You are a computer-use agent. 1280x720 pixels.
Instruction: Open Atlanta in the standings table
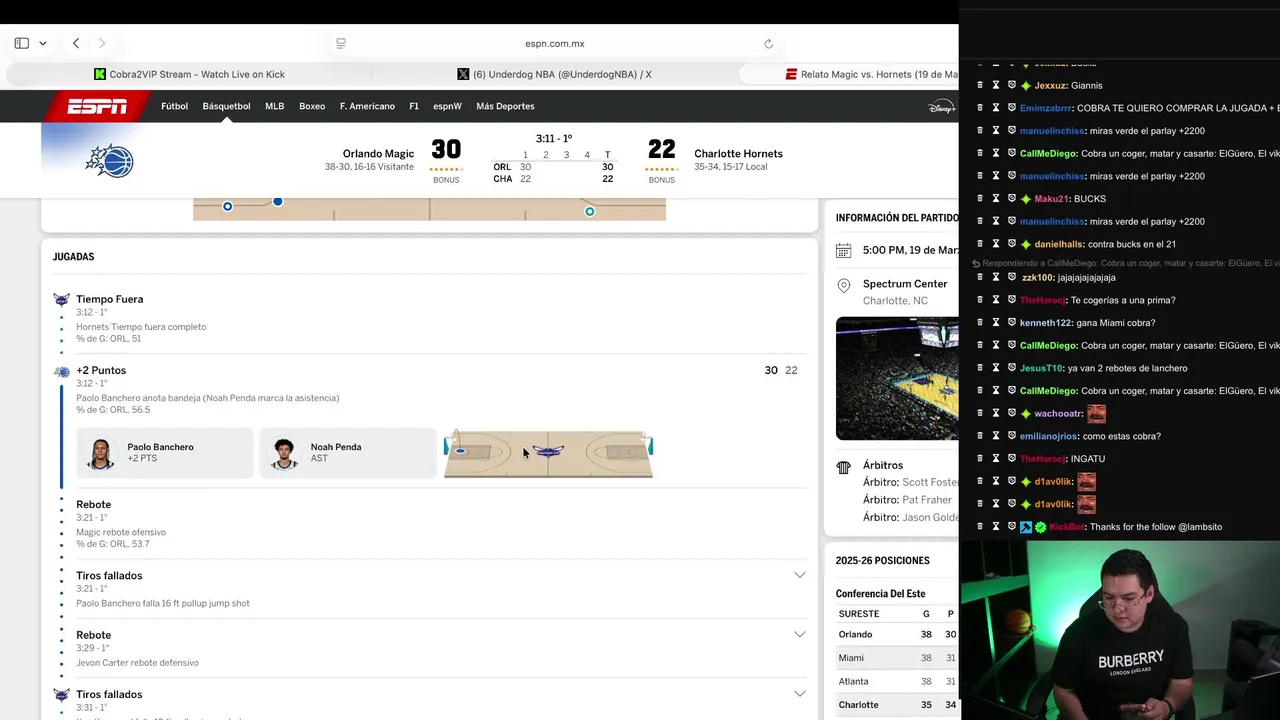tap(853, 681)
